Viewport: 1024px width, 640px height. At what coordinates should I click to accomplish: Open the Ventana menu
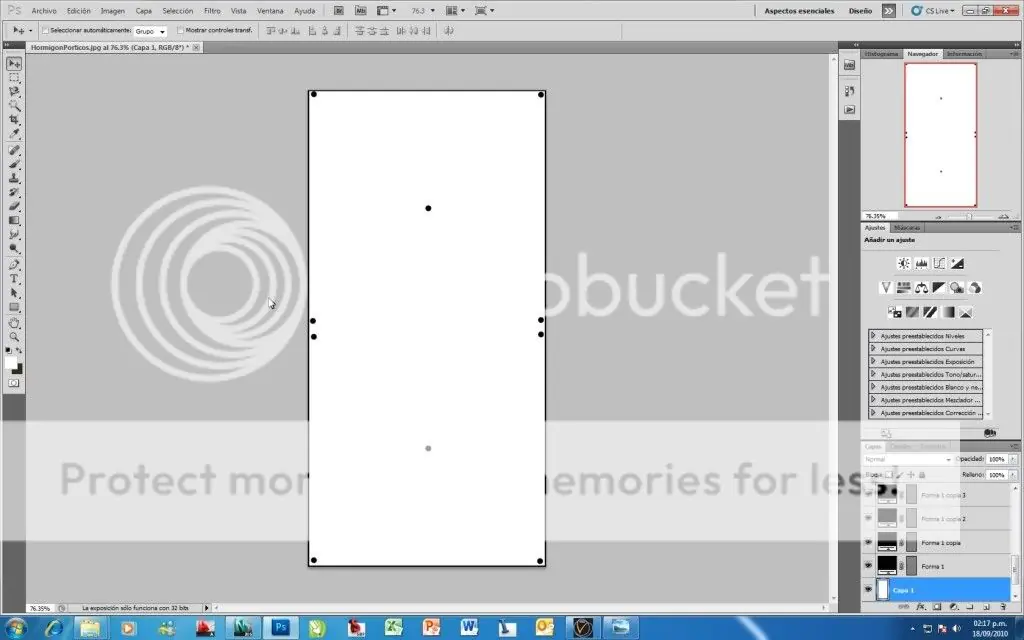[x=270, y=11]
